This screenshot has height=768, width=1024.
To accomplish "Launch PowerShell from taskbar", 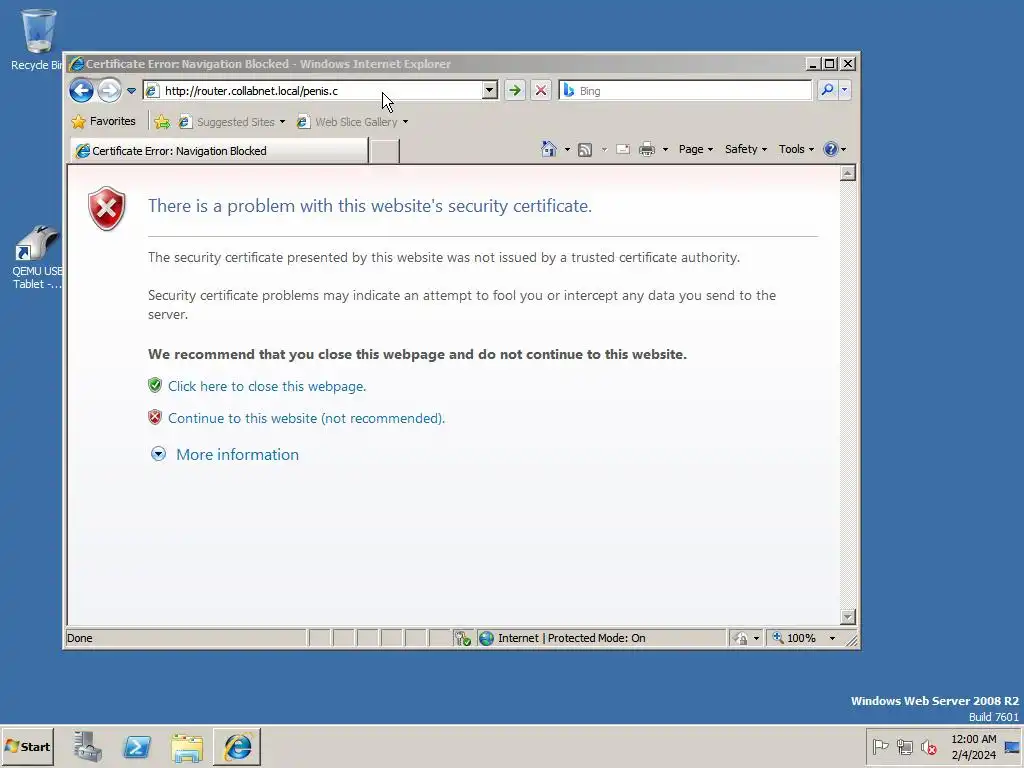I will pyautogui.click(x=137, y=746).
